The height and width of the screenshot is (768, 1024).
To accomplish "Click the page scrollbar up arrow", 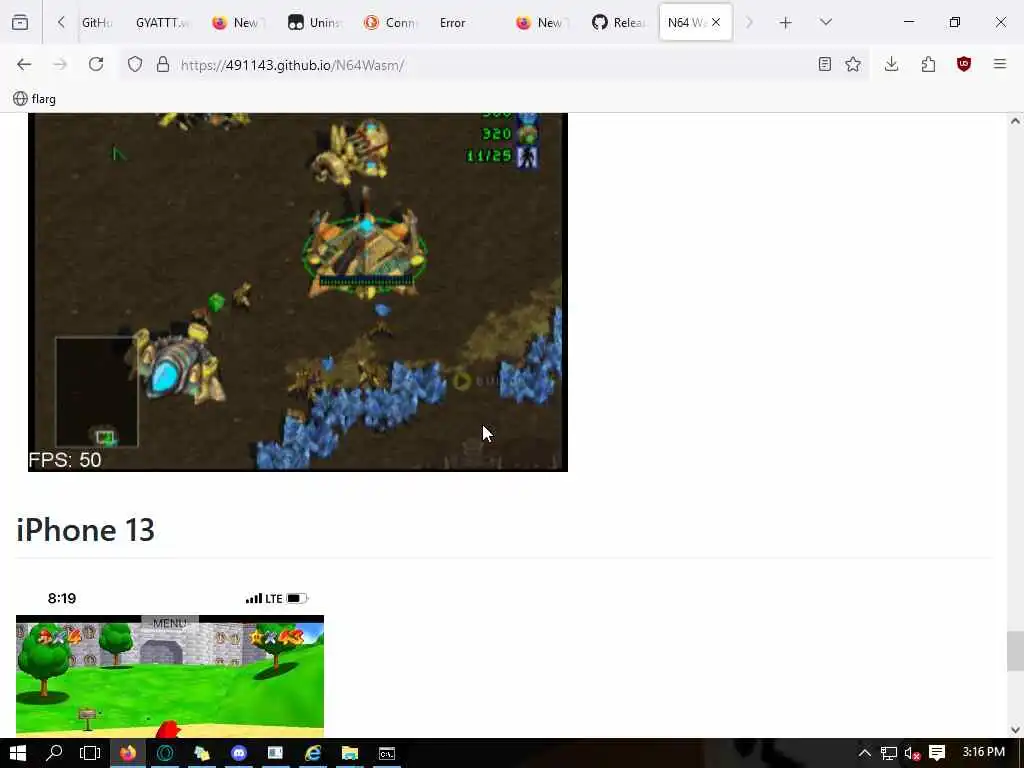I will pos(1015,121).
